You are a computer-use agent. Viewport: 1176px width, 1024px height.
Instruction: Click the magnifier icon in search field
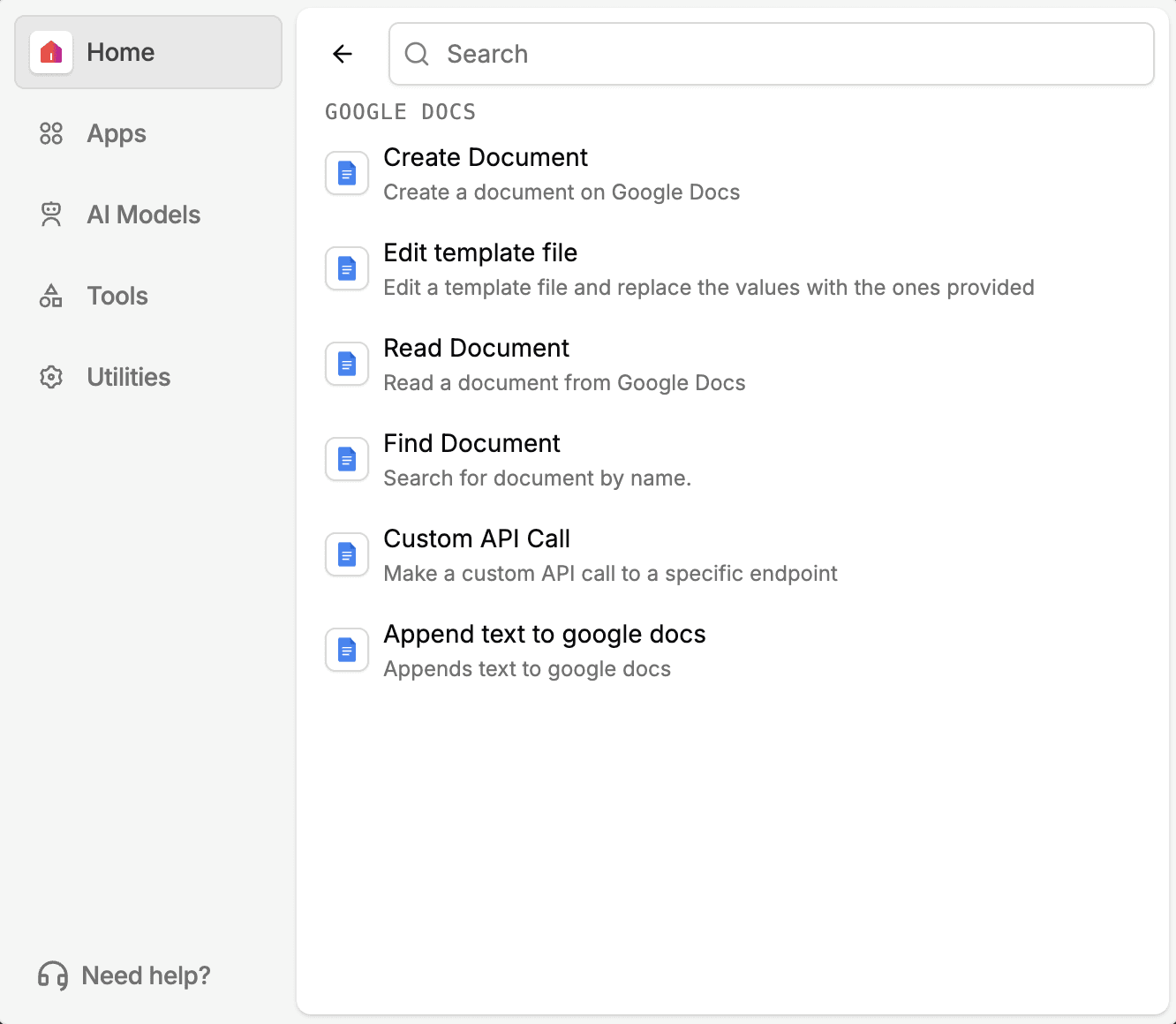pos(417,54)
